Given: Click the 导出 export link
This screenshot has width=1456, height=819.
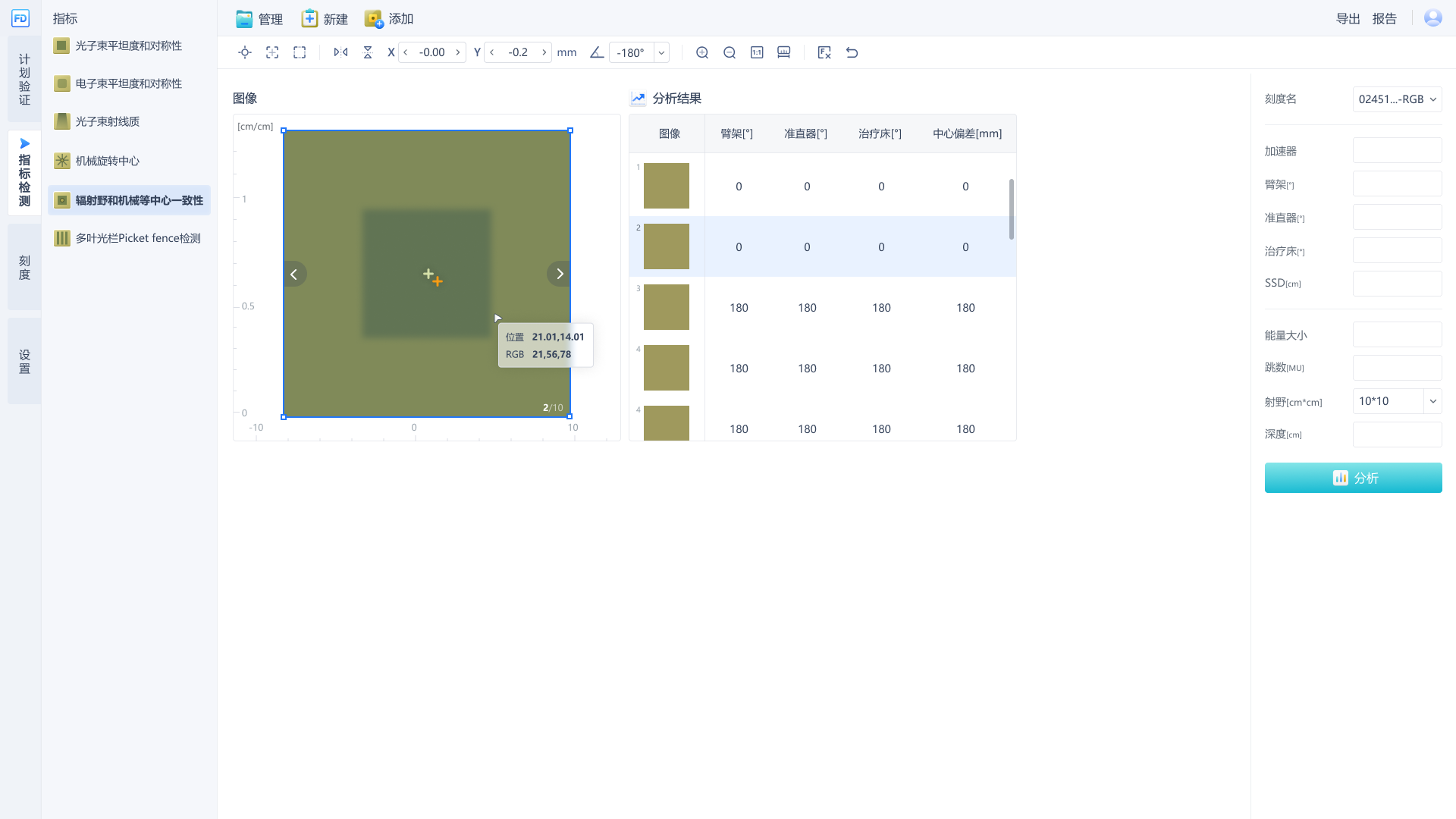Looking at the screenshot, I should pos(1348,19).
